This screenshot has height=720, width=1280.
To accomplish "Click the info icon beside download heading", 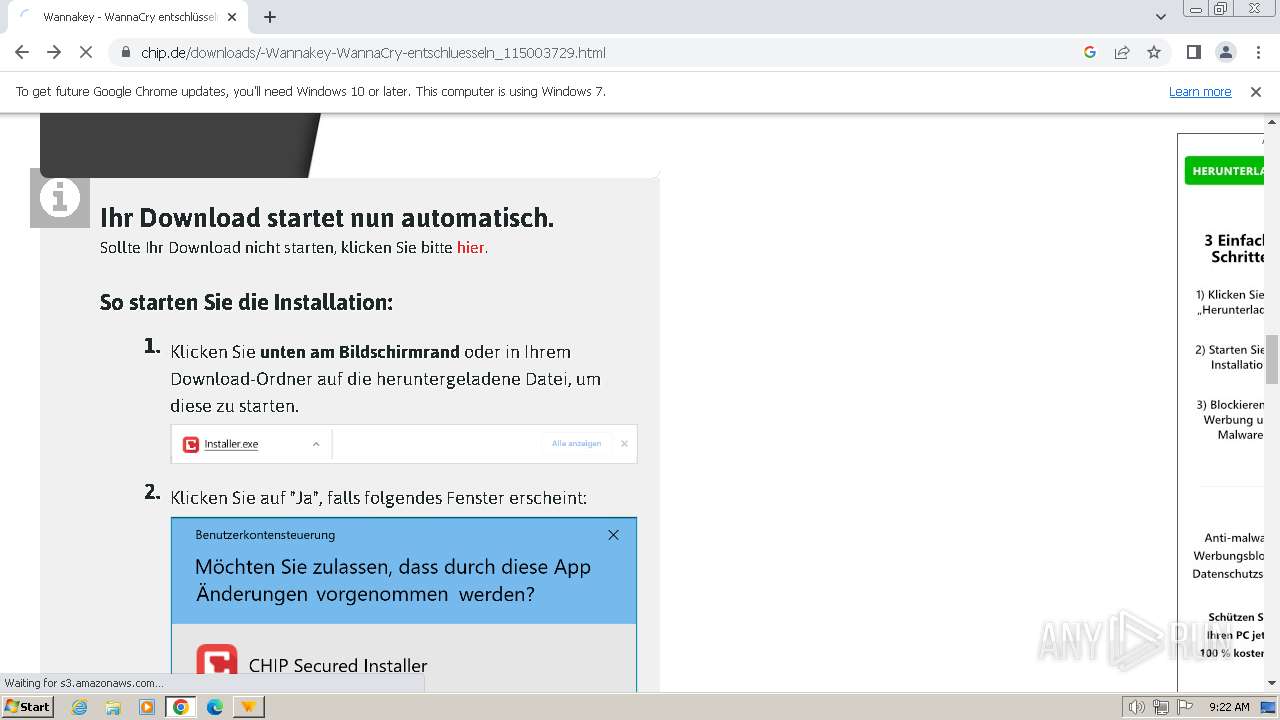I will (x=60, y=198).
